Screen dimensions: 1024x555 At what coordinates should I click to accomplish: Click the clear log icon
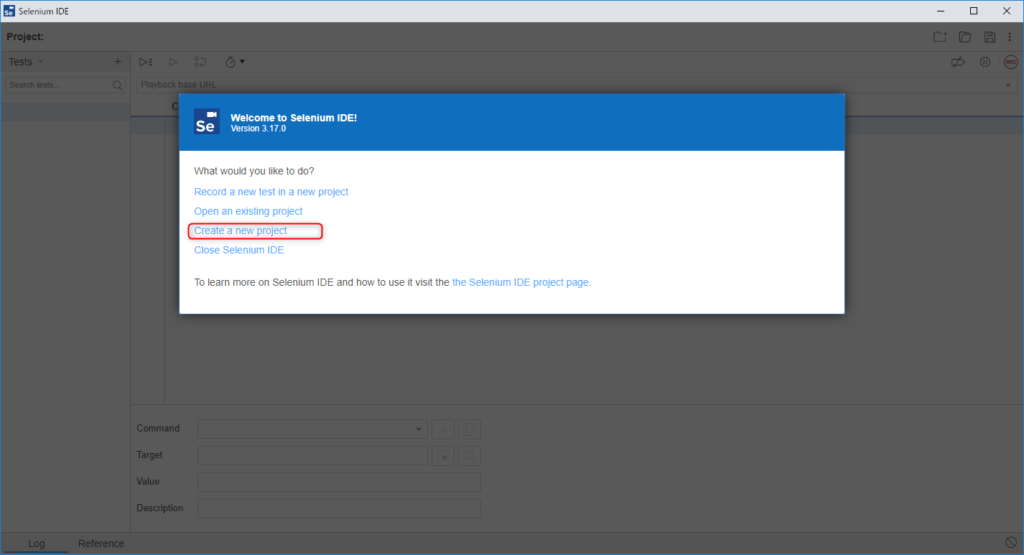pos(1011,543)
